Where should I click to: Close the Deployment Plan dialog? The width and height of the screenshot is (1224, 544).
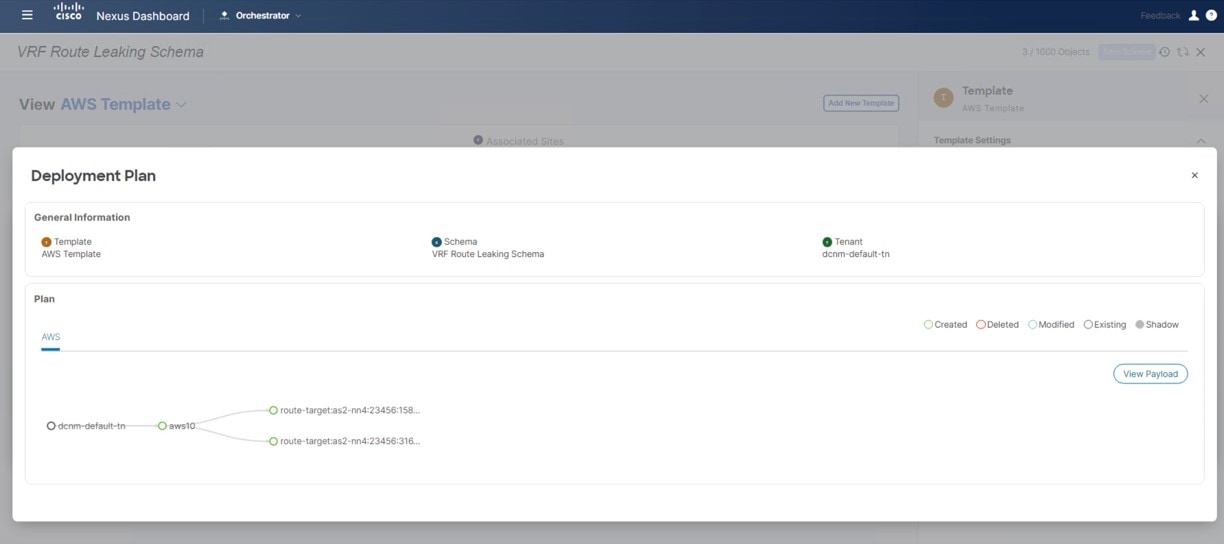click(1194, 175)
